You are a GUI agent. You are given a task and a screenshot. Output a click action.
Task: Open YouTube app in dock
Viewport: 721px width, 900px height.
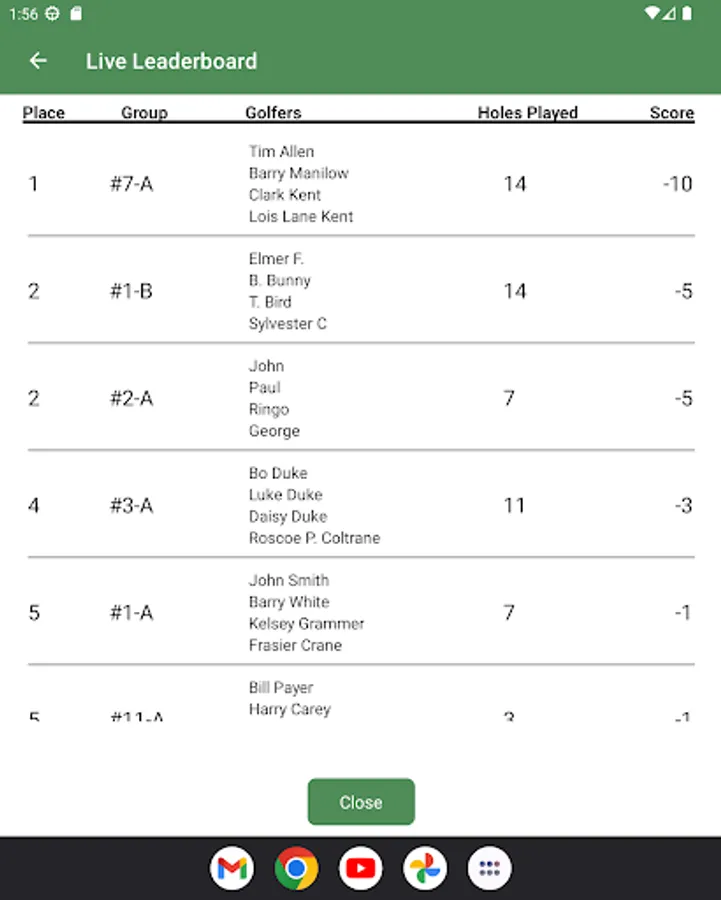point(360,868)
